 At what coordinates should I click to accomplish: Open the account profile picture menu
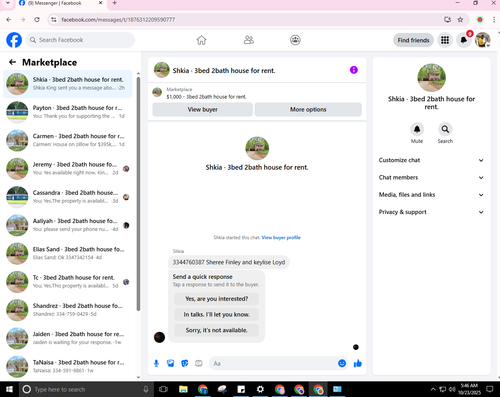pyautogui.click(x=482, y=40)
